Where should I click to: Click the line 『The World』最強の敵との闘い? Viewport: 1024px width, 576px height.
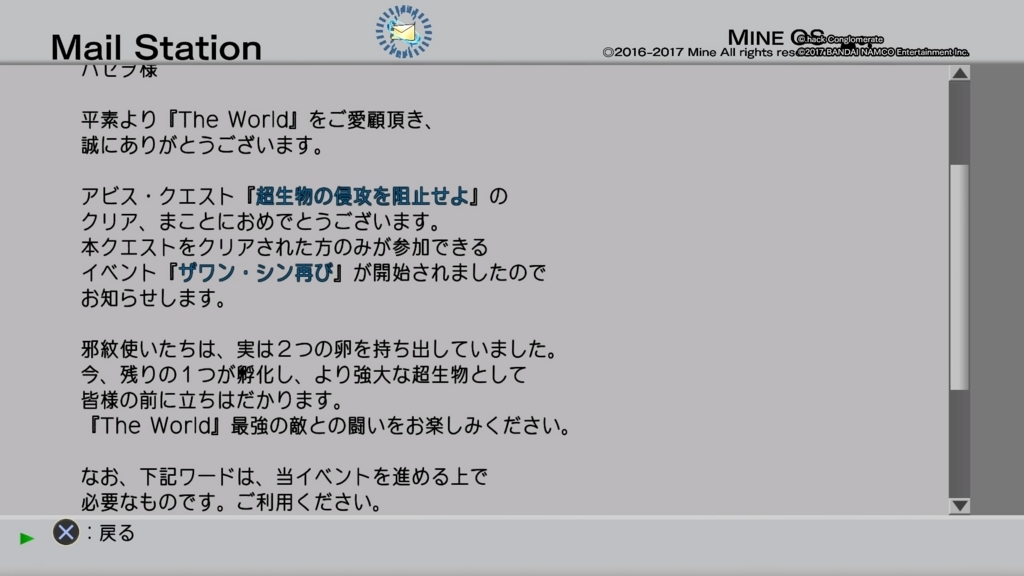[328, 425]
